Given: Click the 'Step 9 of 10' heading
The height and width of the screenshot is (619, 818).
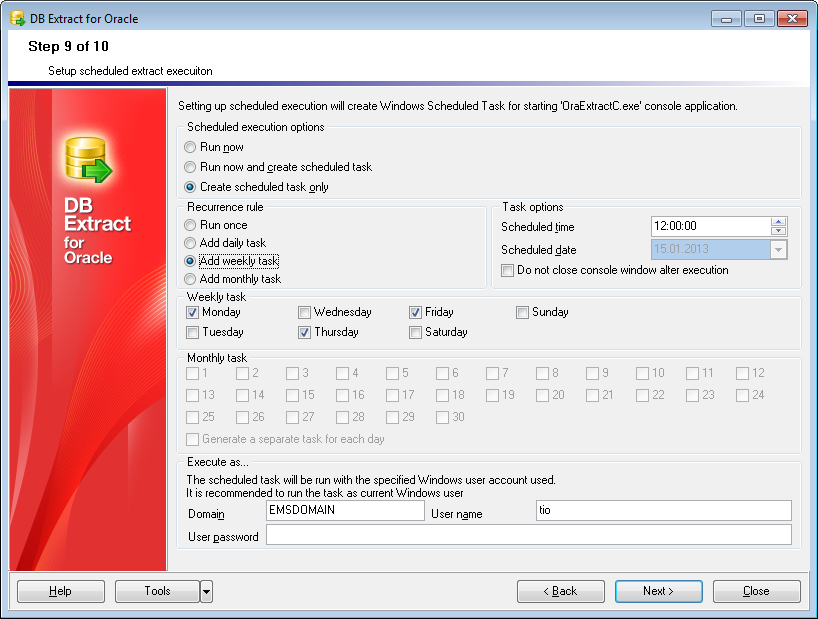Looking at the screenshot, I should (x=68, y=46).
